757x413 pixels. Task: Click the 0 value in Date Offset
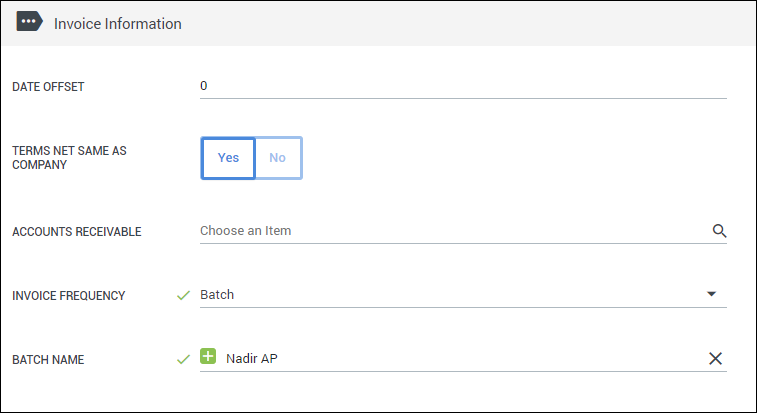coord(204,85)
